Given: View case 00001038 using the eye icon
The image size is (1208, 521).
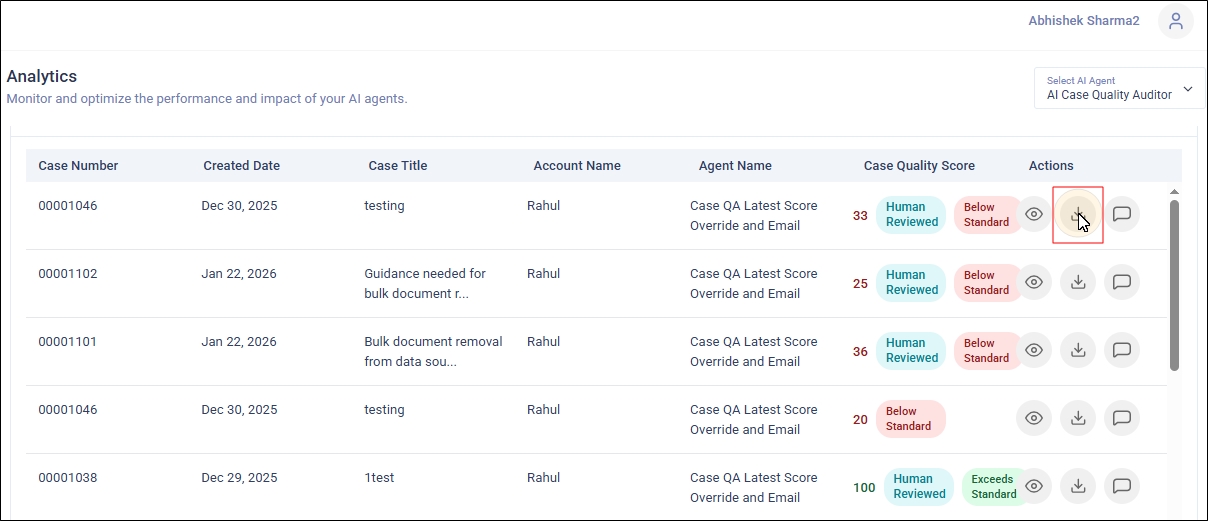Looking at the screenshot, I should coord(1034,486).
